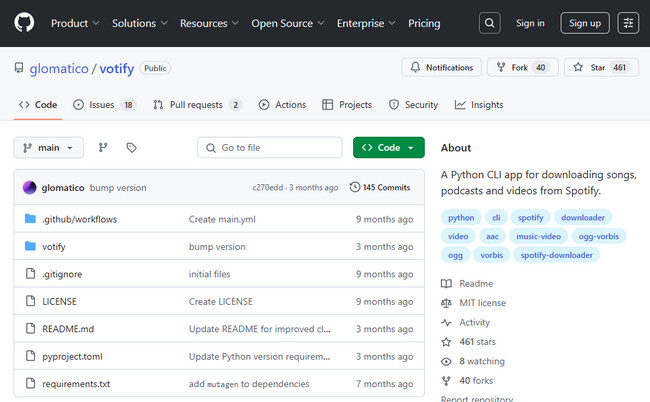The width and height of the screenshot is (650, 402).
Task: Go to the Actions tab
Action: click(x=282, y=105)
